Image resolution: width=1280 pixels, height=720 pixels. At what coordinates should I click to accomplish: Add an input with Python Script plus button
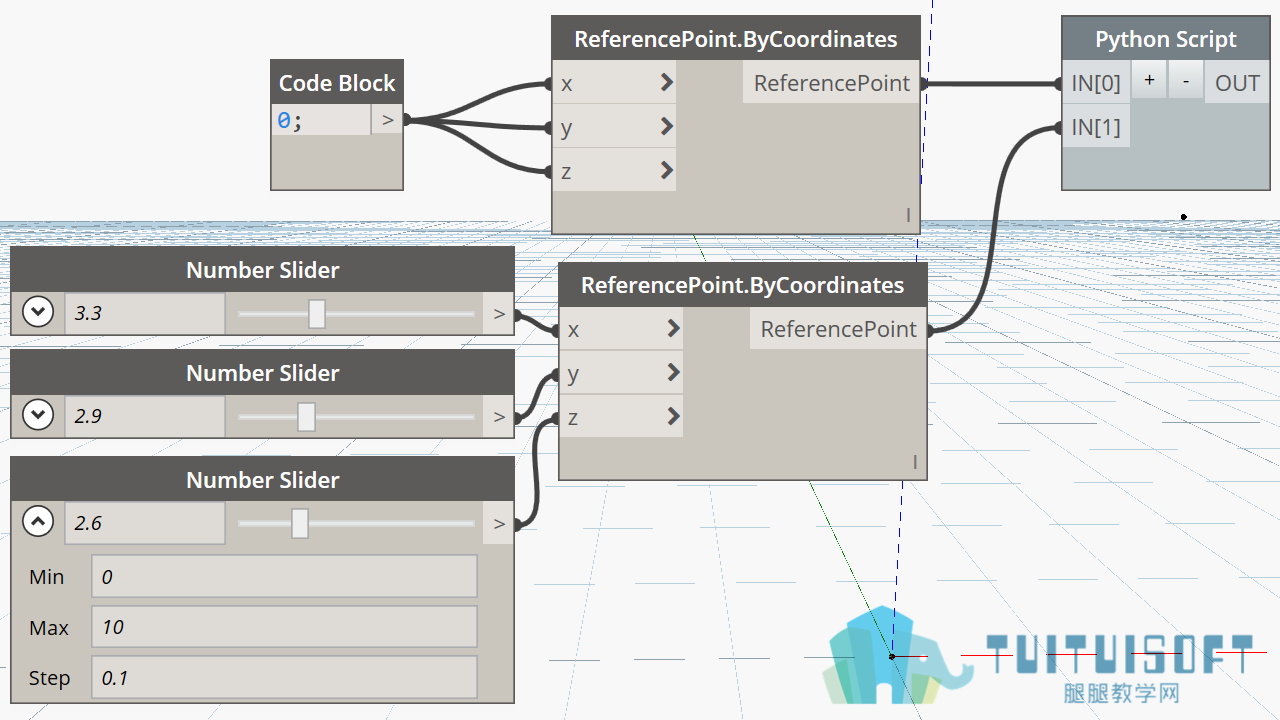tap(1149, 81)
